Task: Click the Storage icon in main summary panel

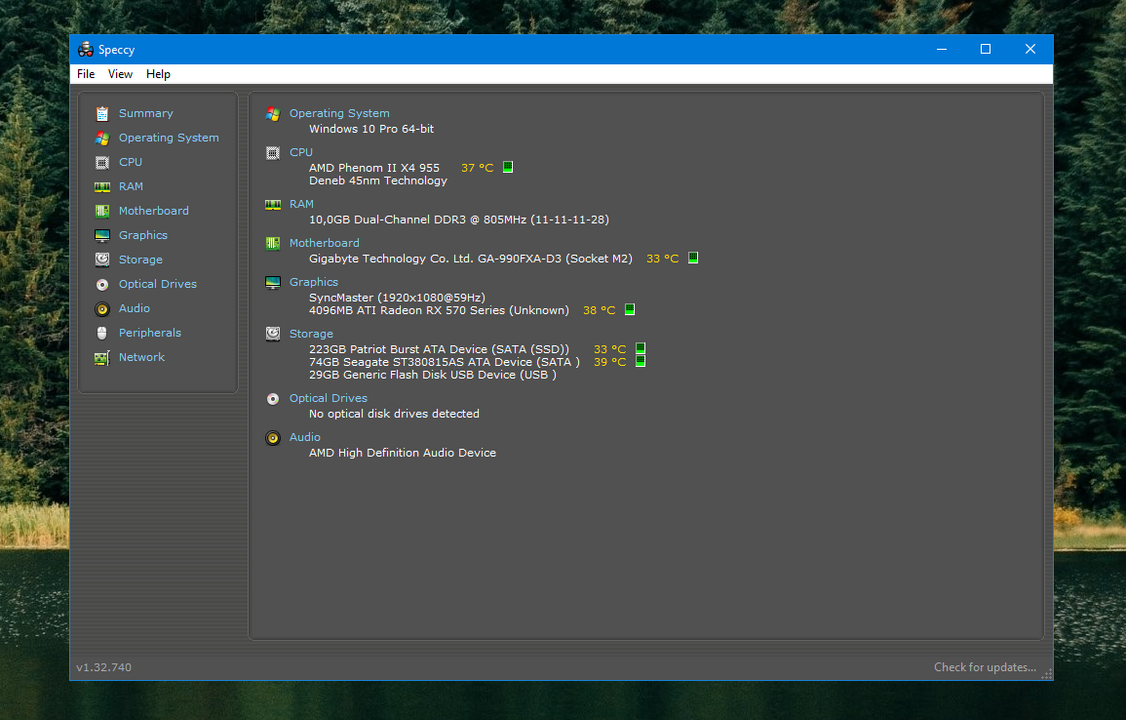Action: tap(273, 334)
